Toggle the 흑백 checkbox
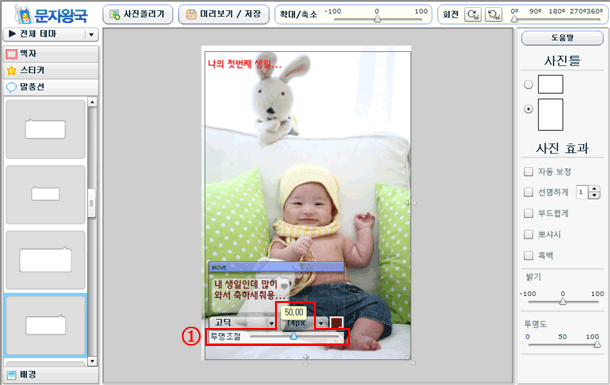Image resolution: width=610 pixels, height=385 pixels. [x=528, y=256]
